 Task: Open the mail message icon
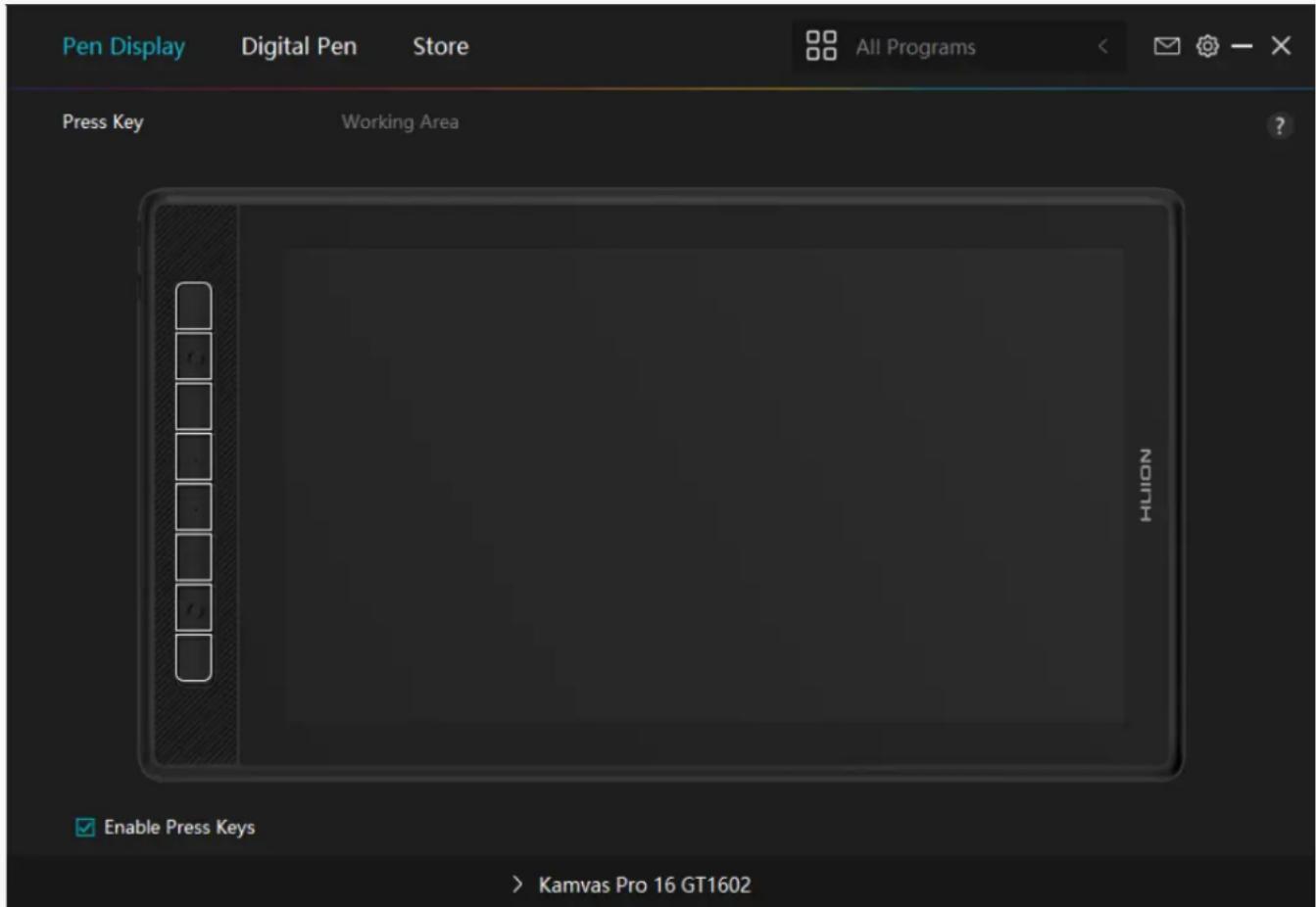[1166, 46]
